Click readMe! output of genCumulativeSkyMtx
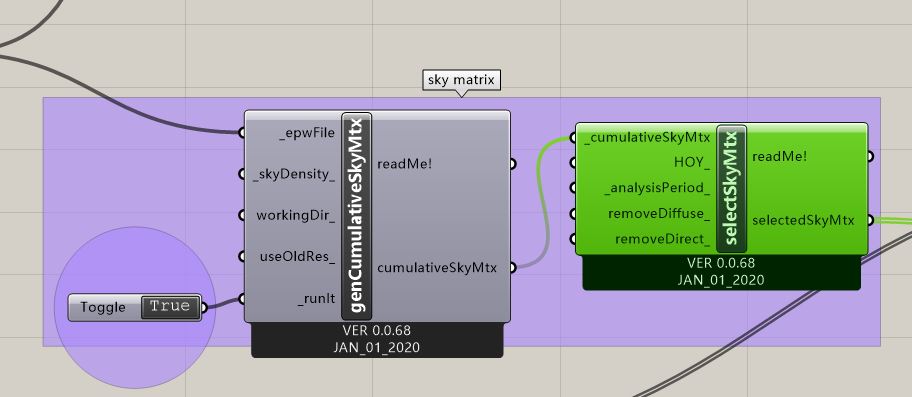 (x=405, y=164)
